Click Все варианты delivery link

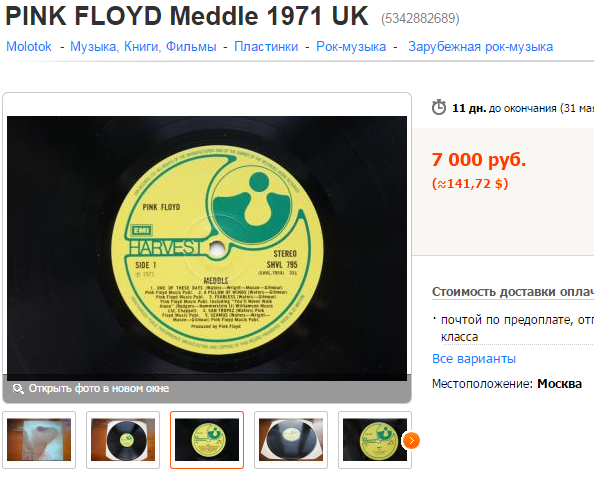tap(474, 358)
